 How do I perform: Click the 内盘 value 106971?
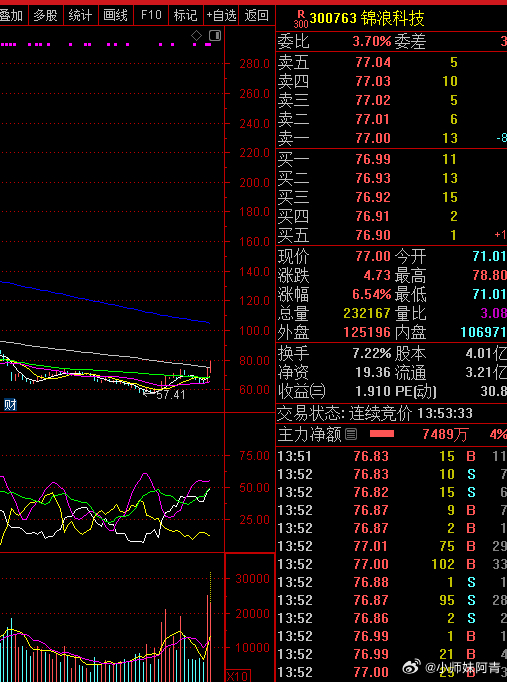pos(484,332)
